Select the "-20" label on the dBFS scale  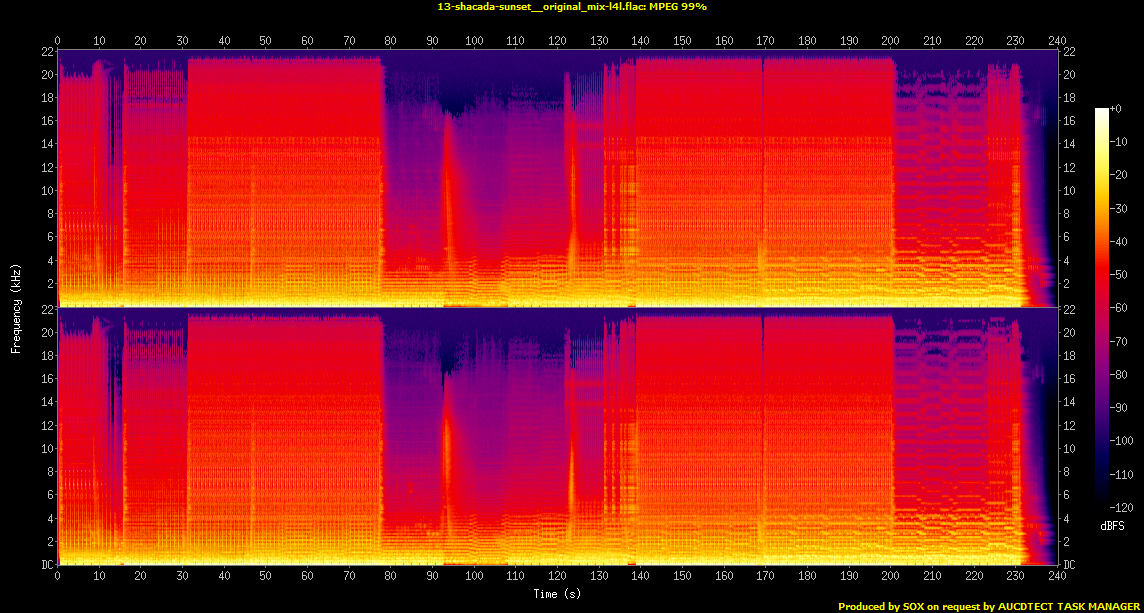click(1118, 175)
